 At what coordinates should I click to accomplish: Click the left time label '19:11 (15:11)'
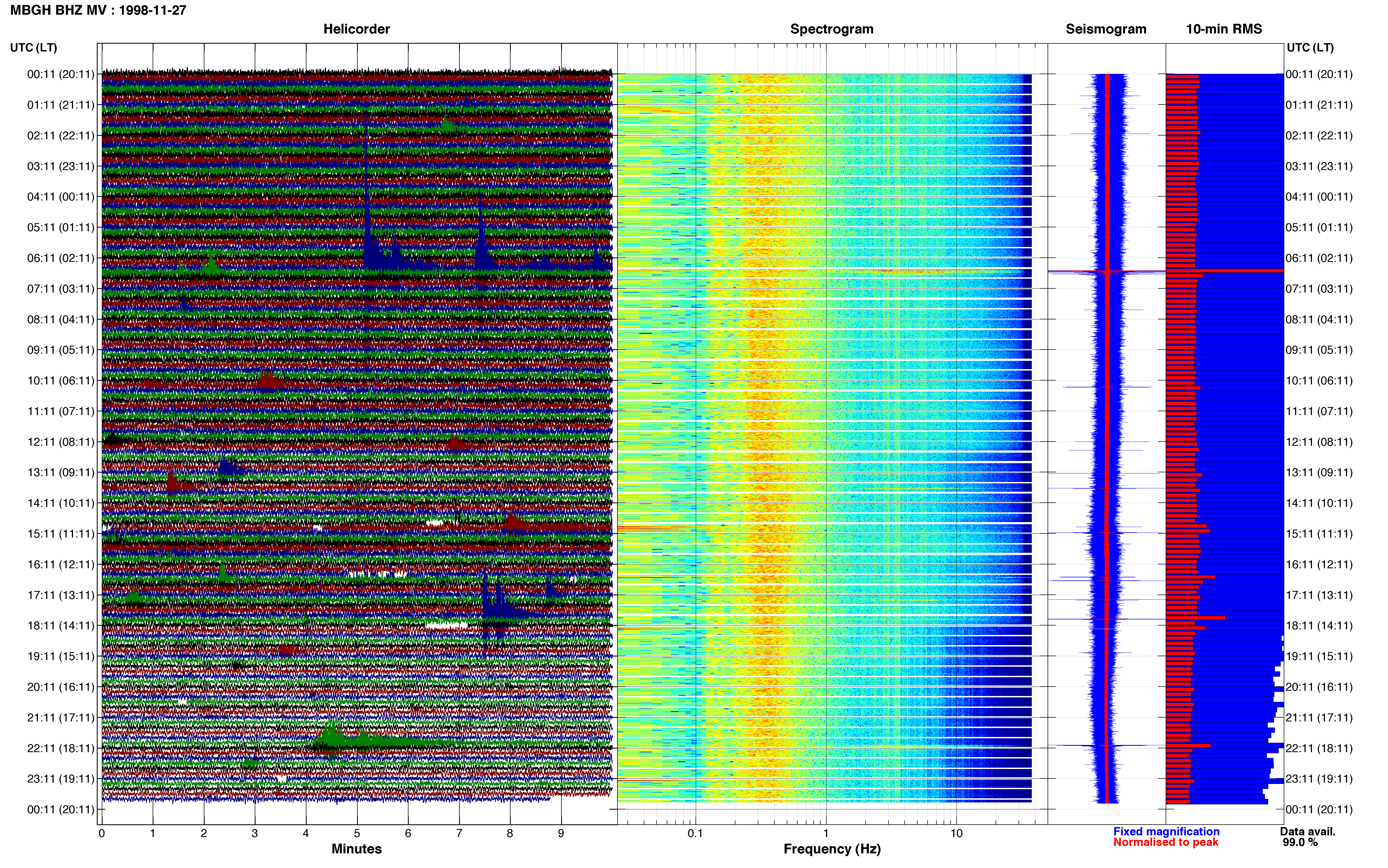61,656
